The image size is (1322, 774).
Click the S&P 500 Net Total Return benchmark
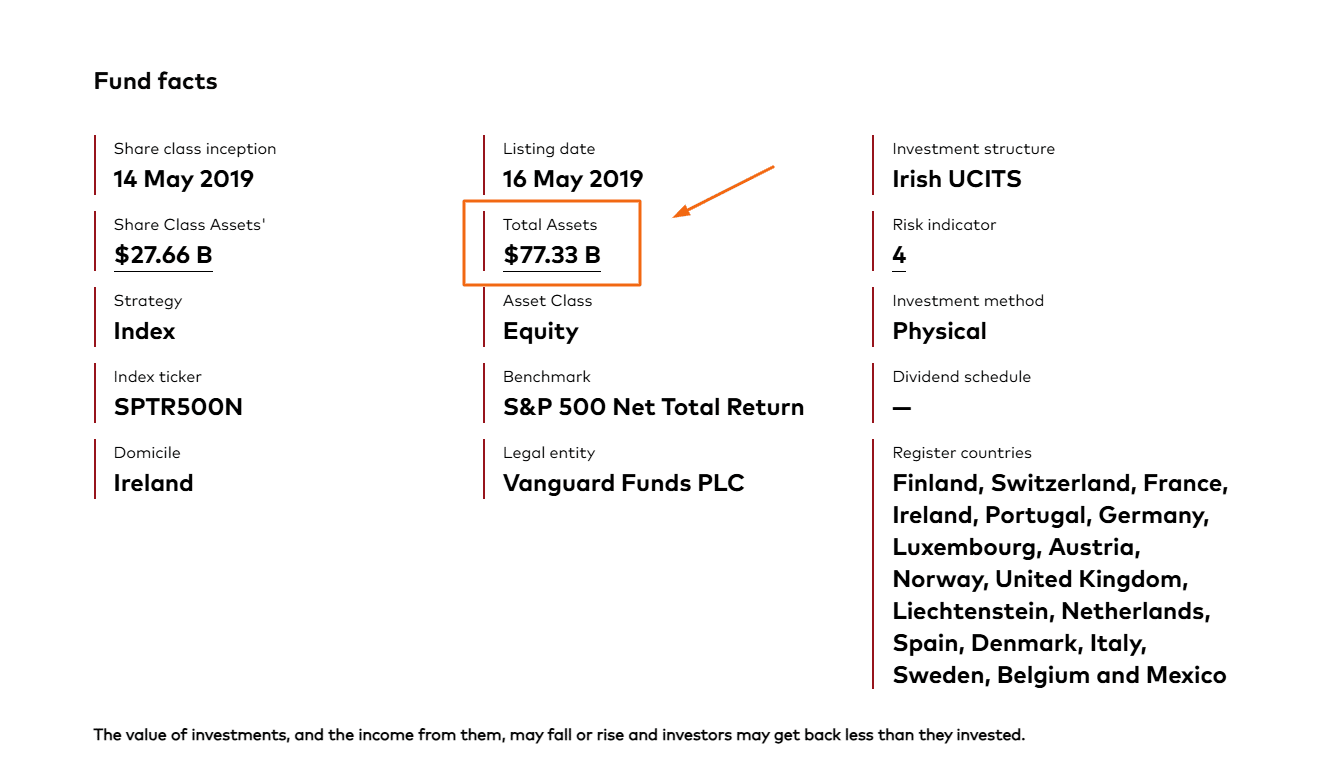653,408
